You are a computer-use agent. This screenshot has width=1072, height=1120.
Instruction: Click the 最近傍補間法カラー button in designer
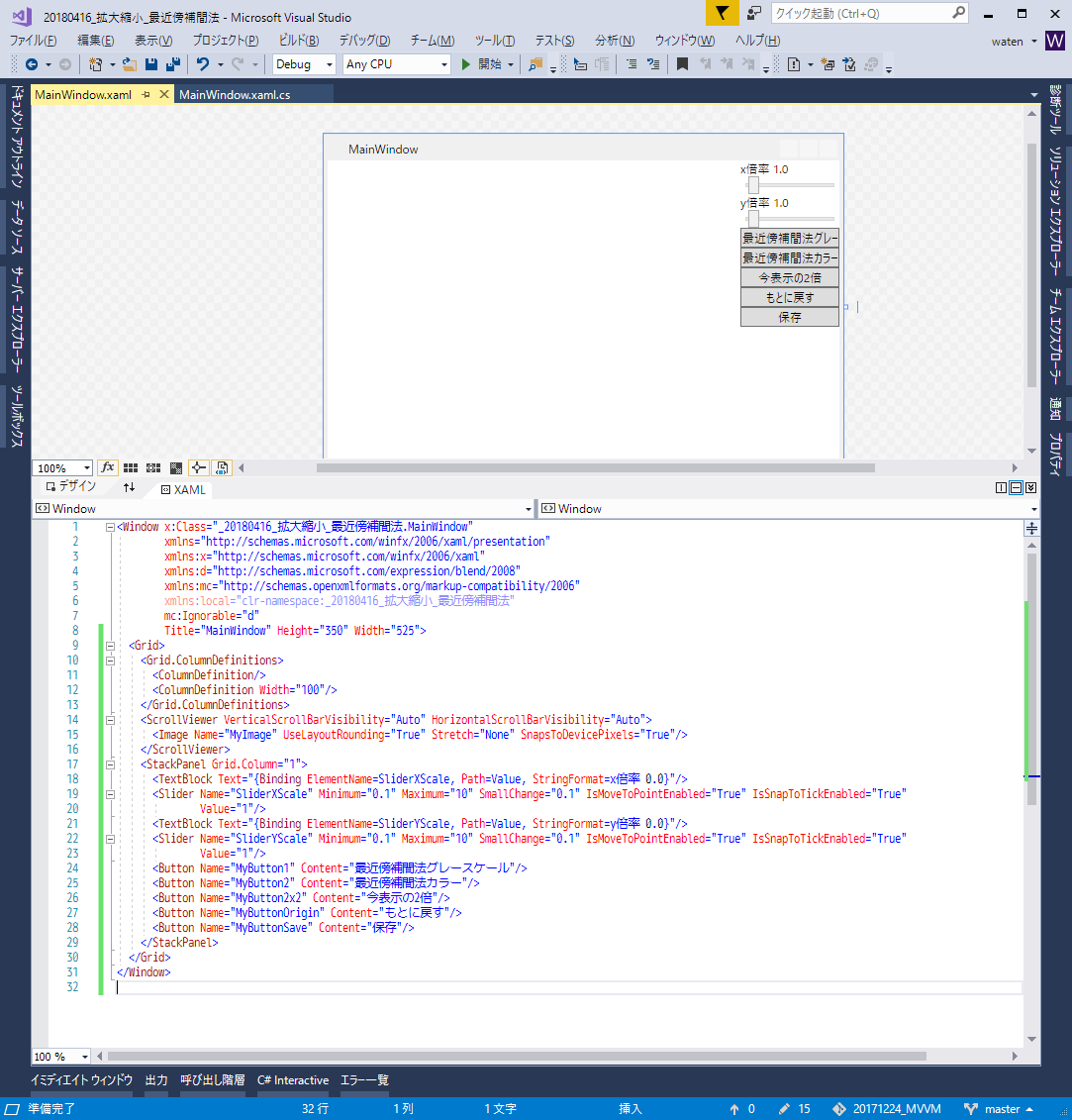(x=789, y=257)
